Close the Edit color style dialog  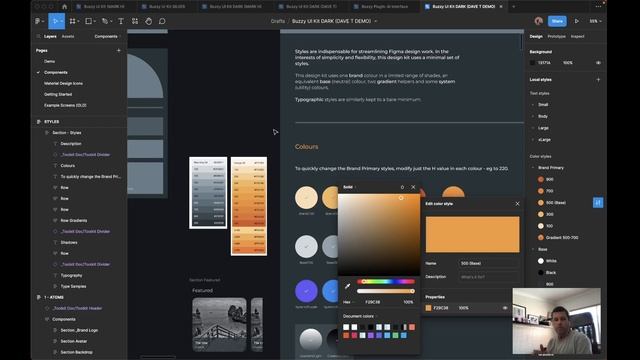pyautogui.click(x=518, y=204)
